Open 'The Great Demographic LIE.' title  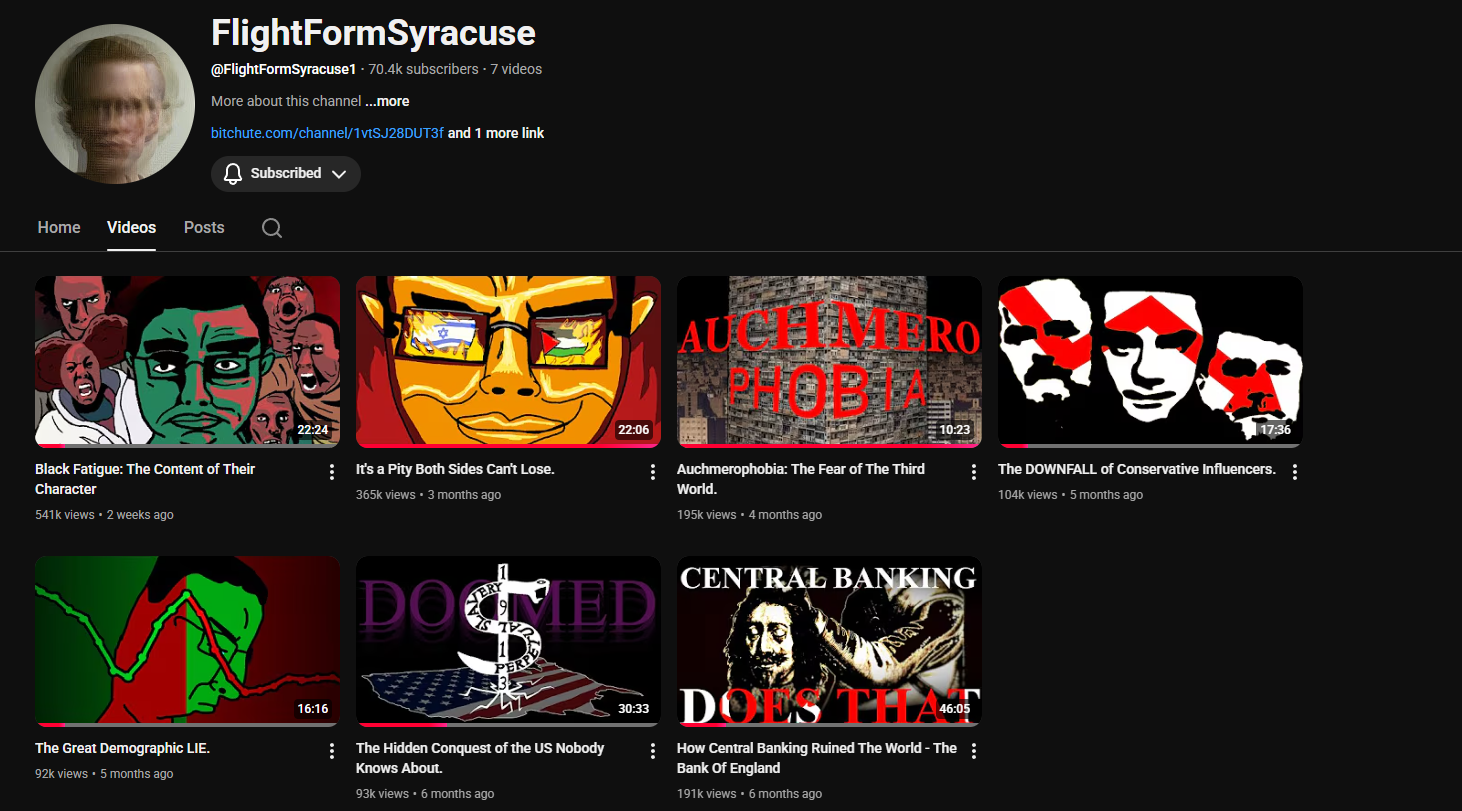click(x=122, y=748)
